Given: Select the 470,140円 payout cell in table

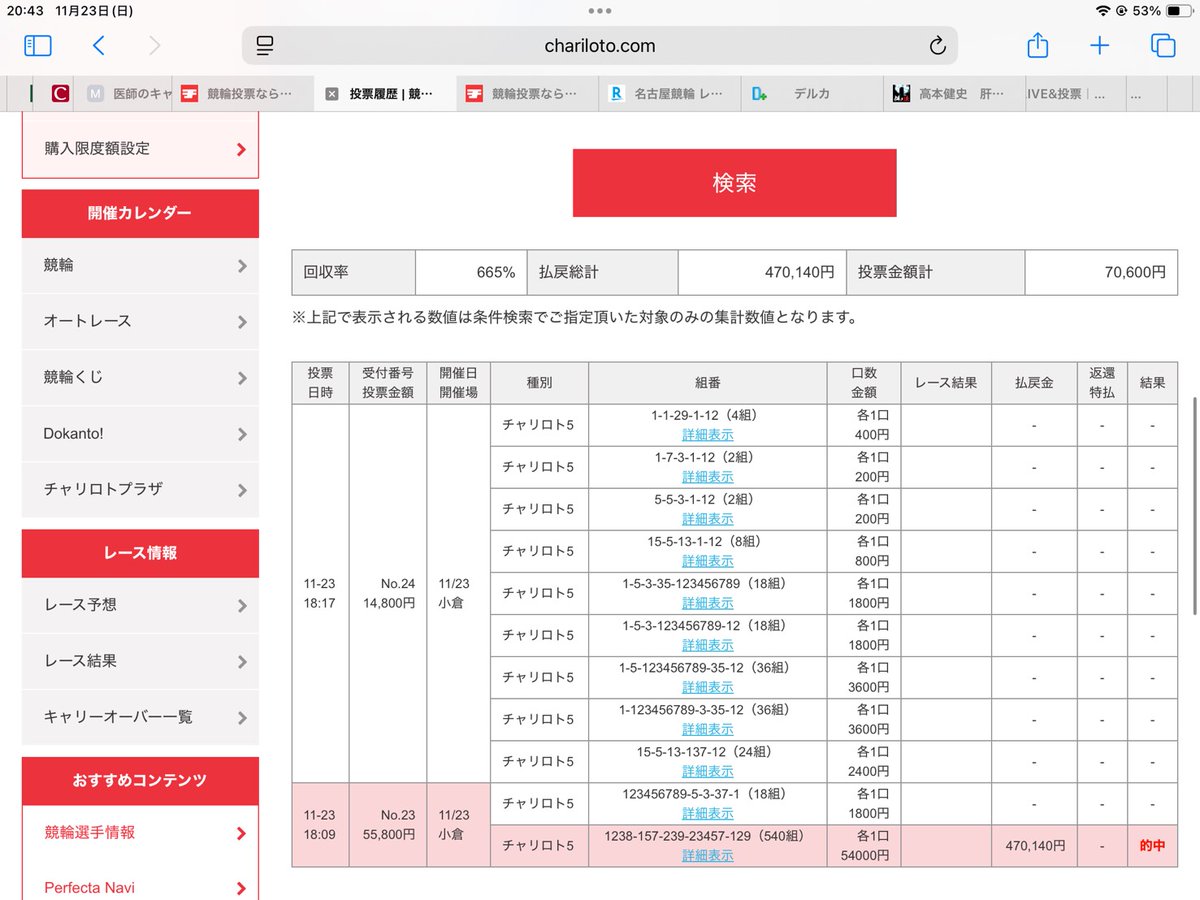Looking at the screenshot, I should [1035, 846].
